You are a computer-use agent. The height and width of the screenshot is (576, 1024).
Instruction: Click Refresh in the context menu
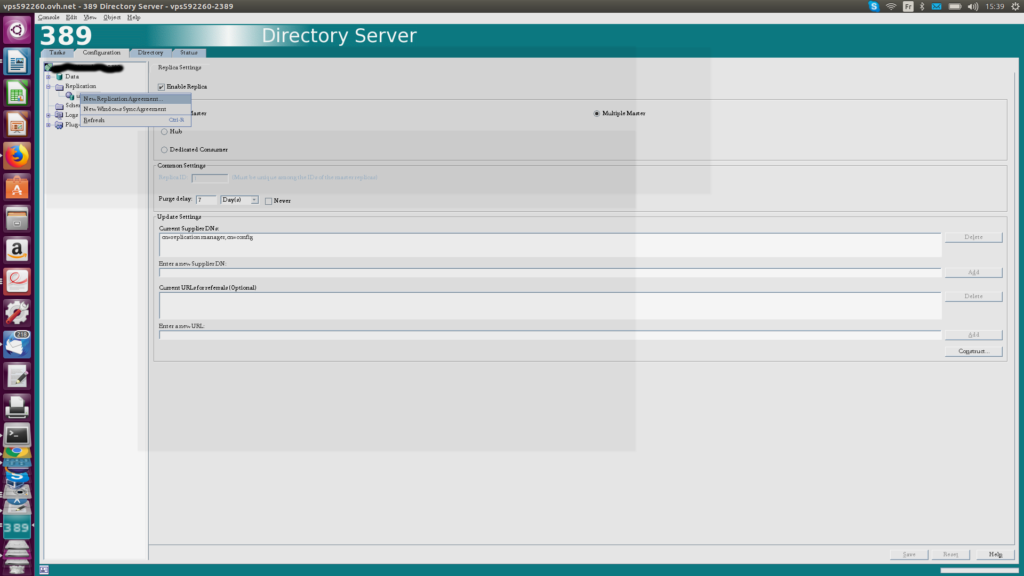coord(136,120)
